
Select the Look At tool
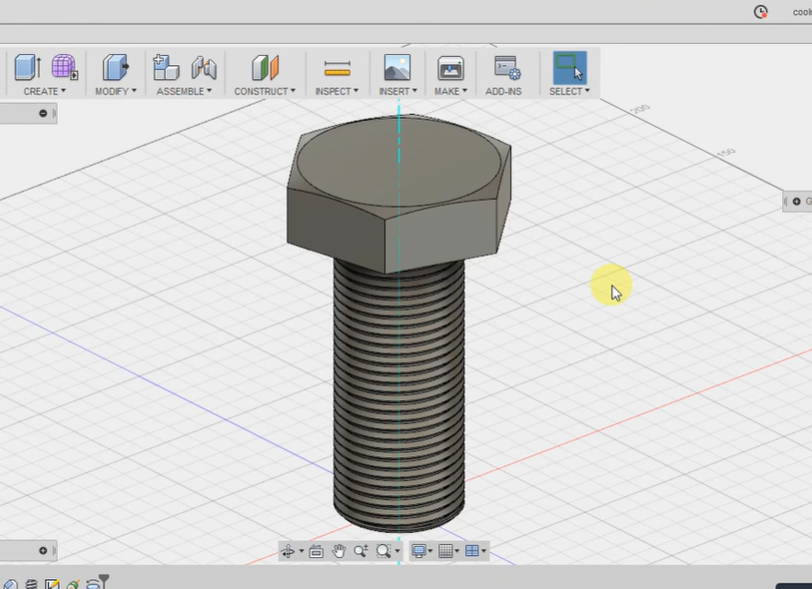(x=315, y=550)
